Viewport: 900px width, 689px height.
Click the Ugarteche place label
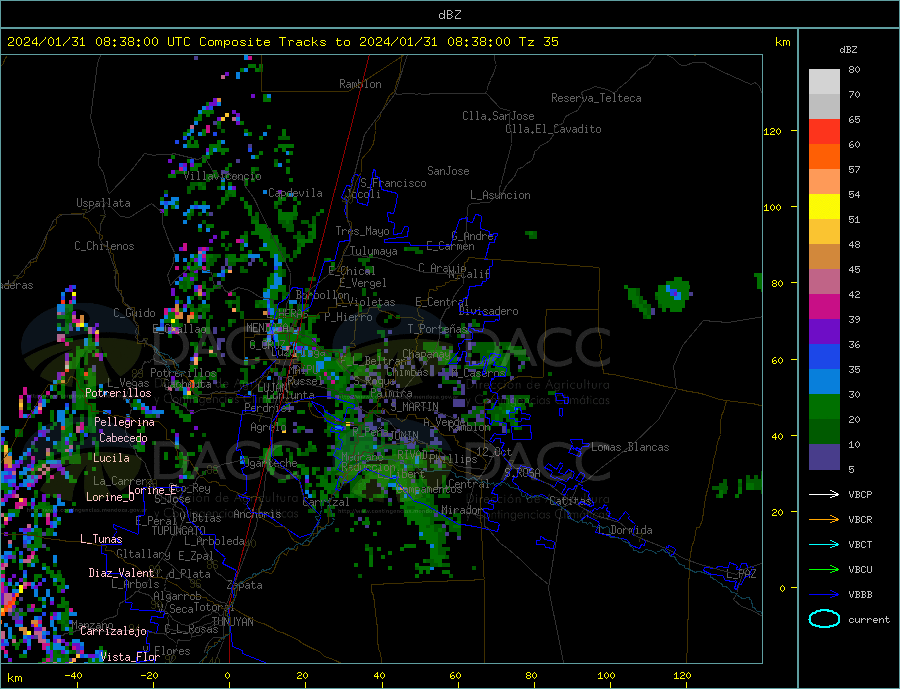(268, 463)
